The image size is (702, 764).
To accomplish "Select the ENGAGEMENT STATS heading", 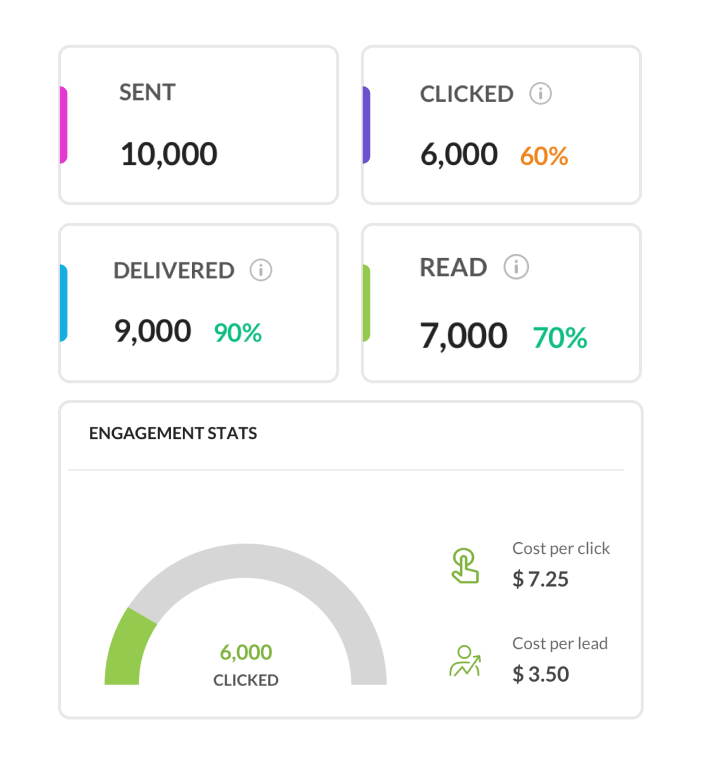I will (x=173, y=434).
